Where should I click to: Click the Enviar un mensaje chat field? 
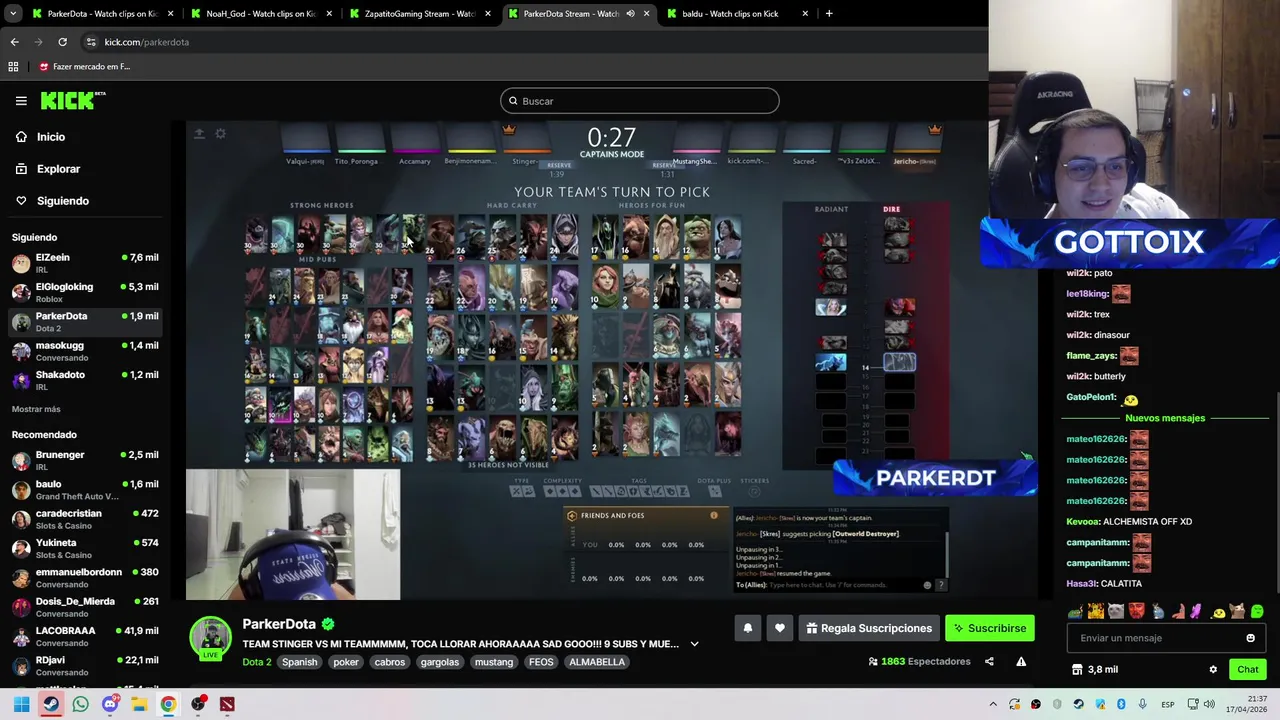coord(1155,638)
